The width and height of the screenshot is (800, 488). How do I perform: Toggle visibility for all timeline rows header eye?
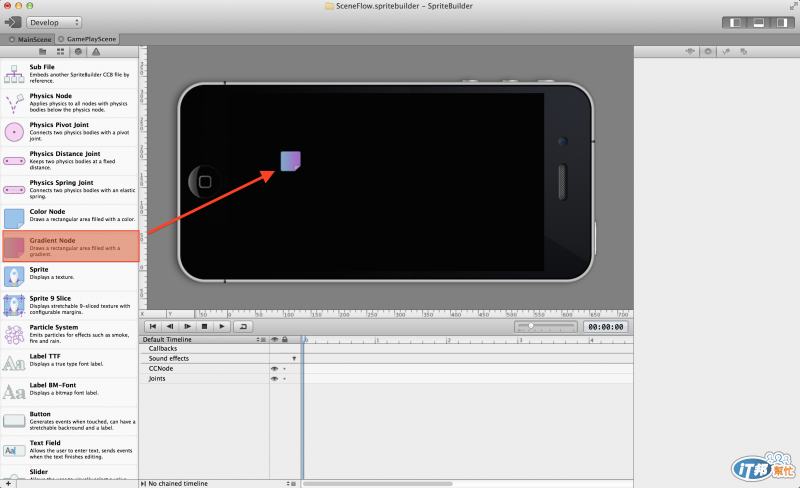tap(274, 339)
